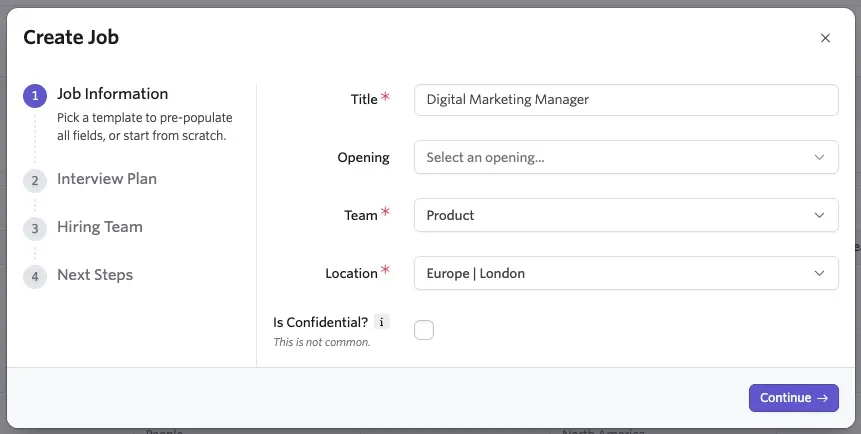861x434 pixels.
Task: Click step 1 circle for Job Information
Action: [35, 96]
